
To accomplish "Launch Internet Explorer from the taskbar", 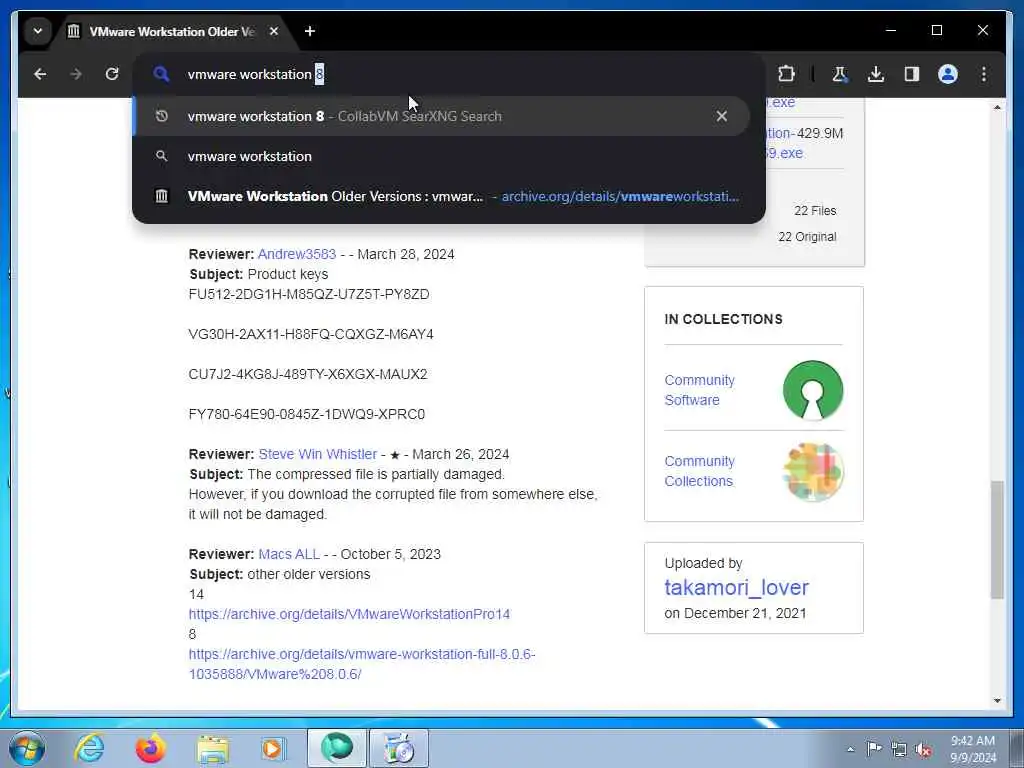I will click(x=89, y=748).
